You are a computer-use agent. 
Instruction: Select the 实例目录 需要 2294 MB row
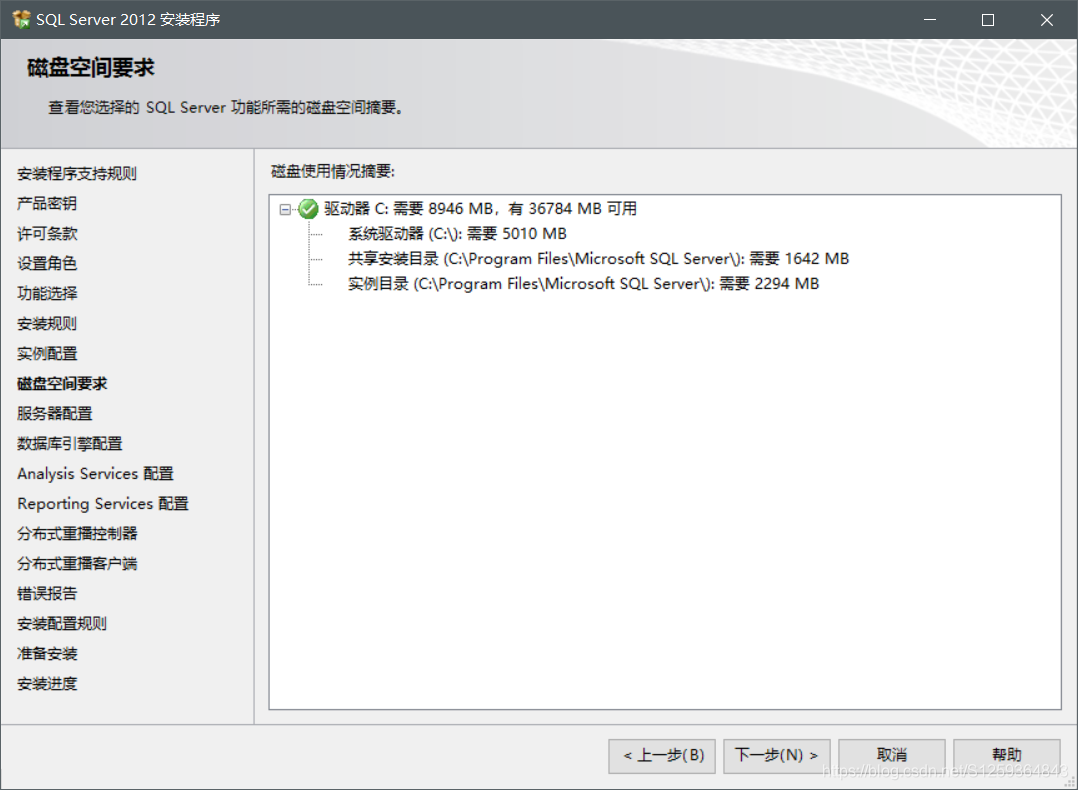click(x=583, y=283)
